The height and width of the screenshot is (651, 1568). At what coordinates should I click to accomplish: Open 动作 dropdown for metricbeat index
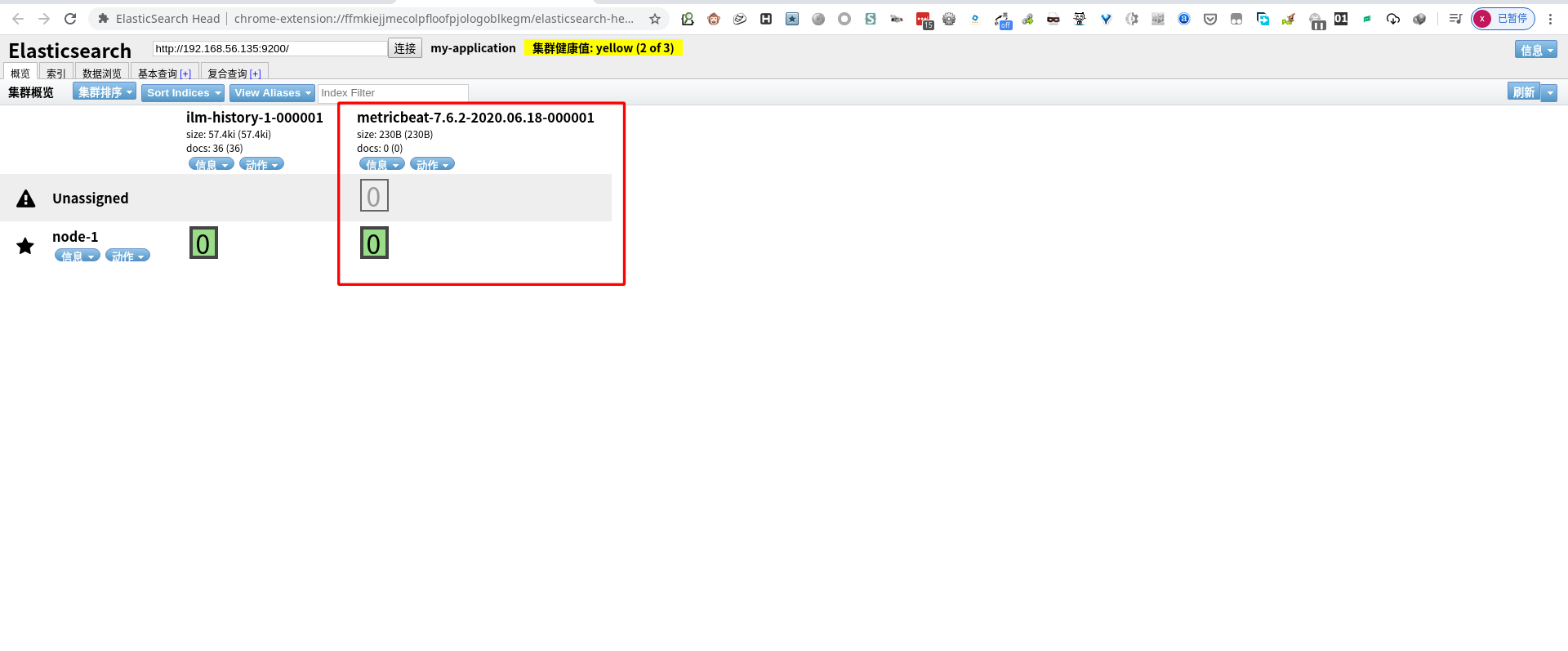[x=432, y=164]
